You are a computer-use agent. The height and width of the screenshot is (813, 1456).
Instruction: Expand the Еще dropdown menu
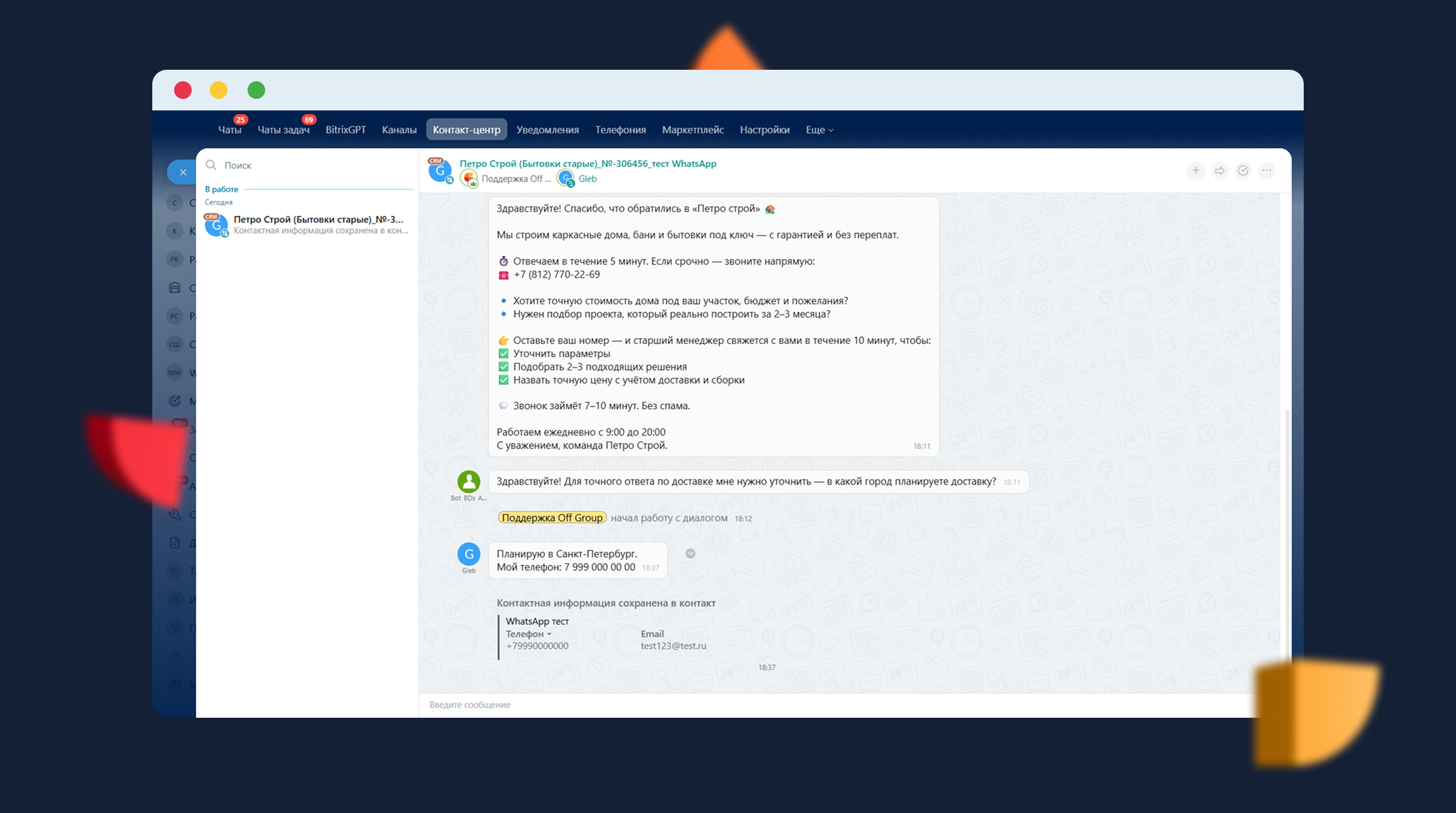pos(819,130)
